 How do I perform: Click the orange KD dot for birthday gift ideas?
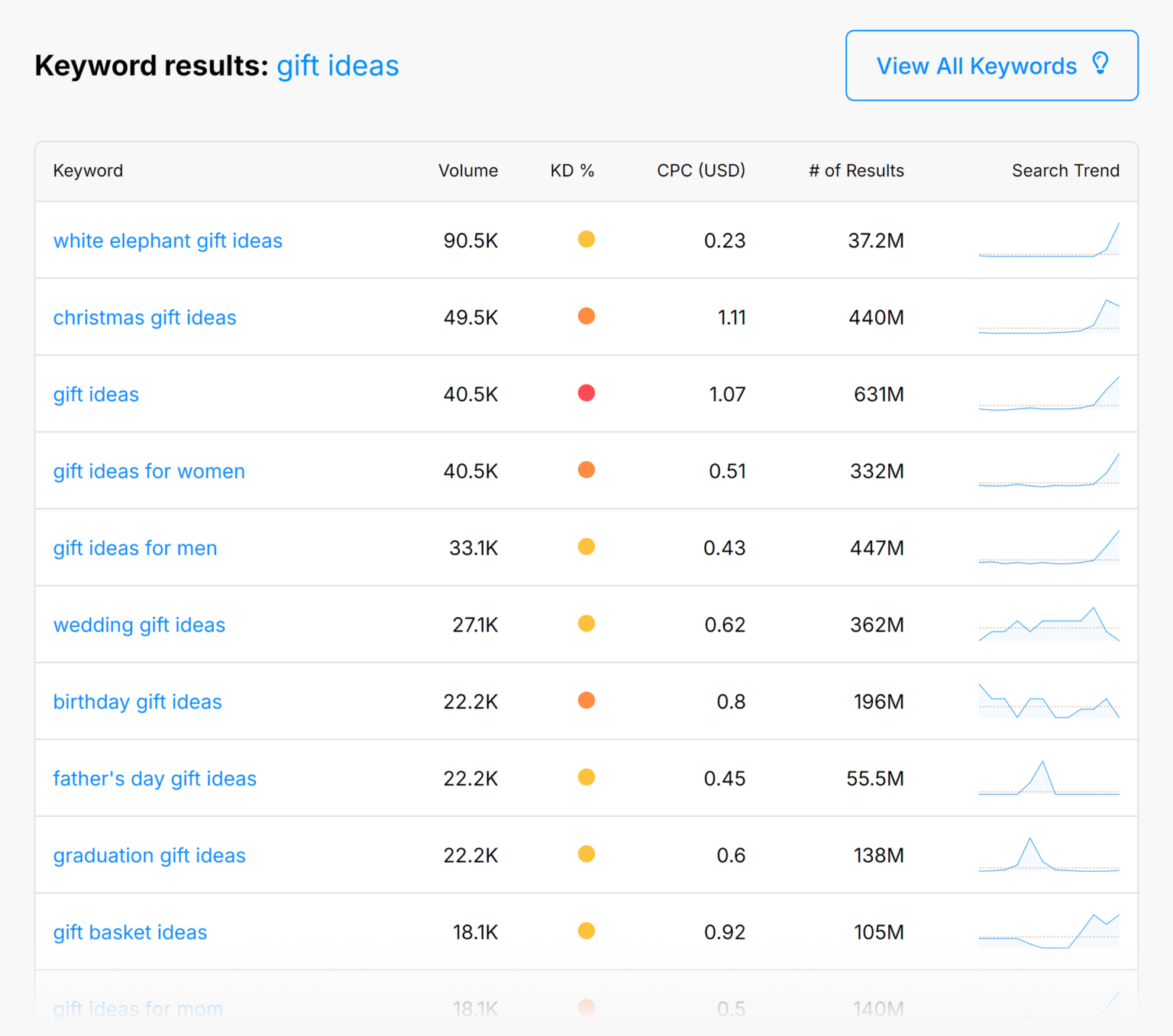[586, 700]
